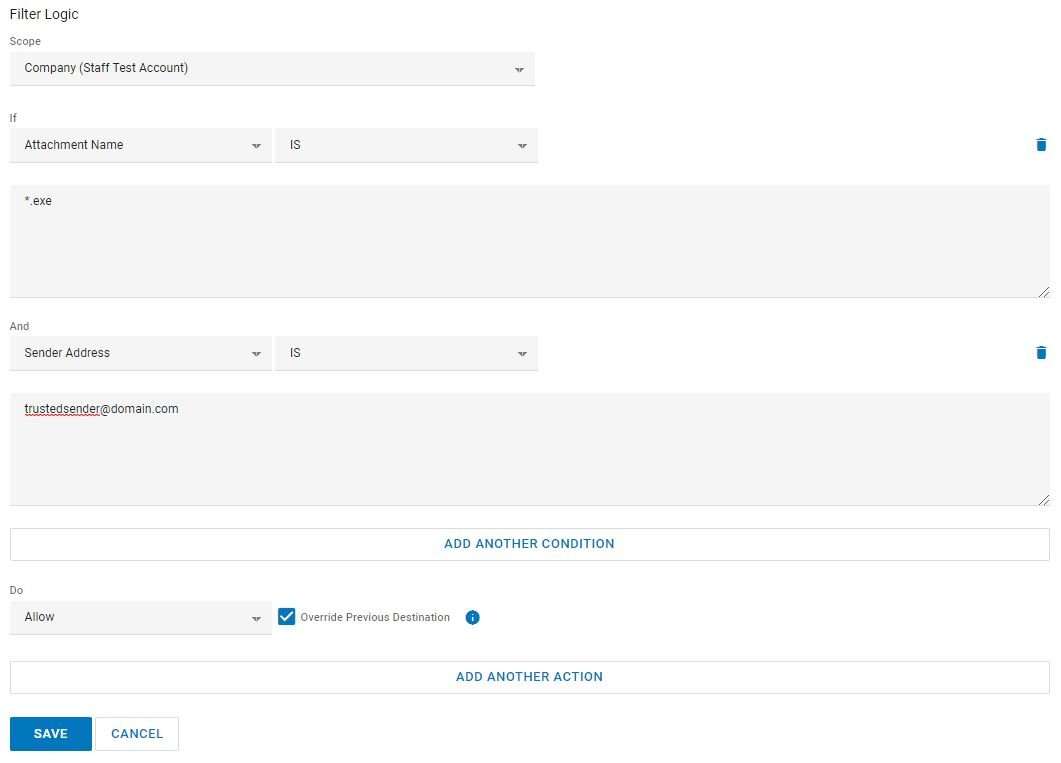Open the Sender Address field dropdown
This screenshot has width=1061, height=763.
click(140, 353)
